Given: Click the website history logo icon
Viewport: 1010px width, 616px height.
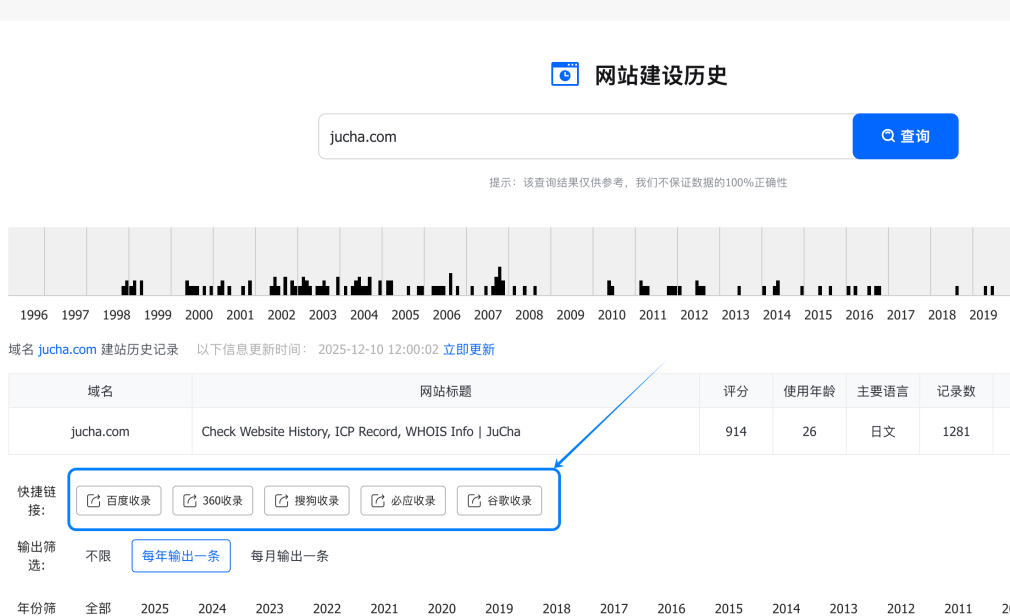Looking at the screenshot, I should tap(565, 75).
